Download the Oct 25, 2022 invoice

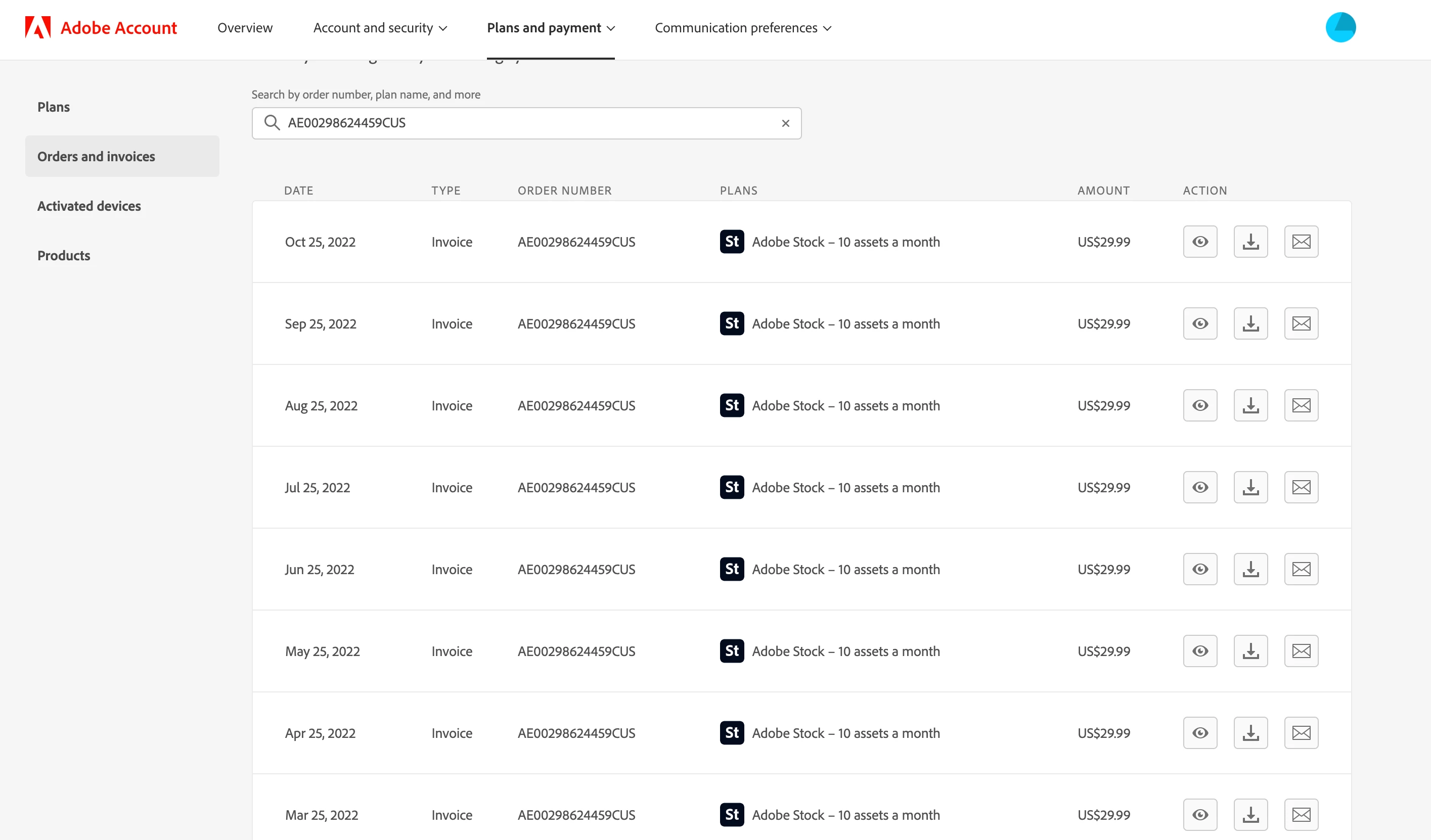pos(1250,242)
